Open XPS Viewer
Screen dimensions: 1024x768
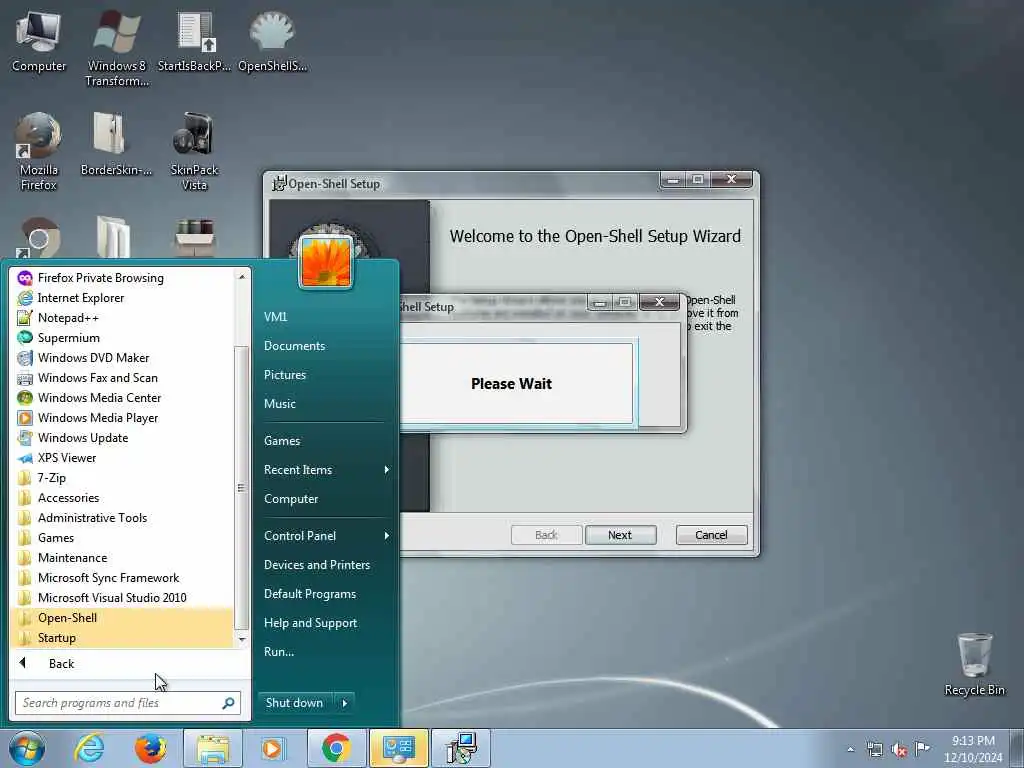point(122,458)
